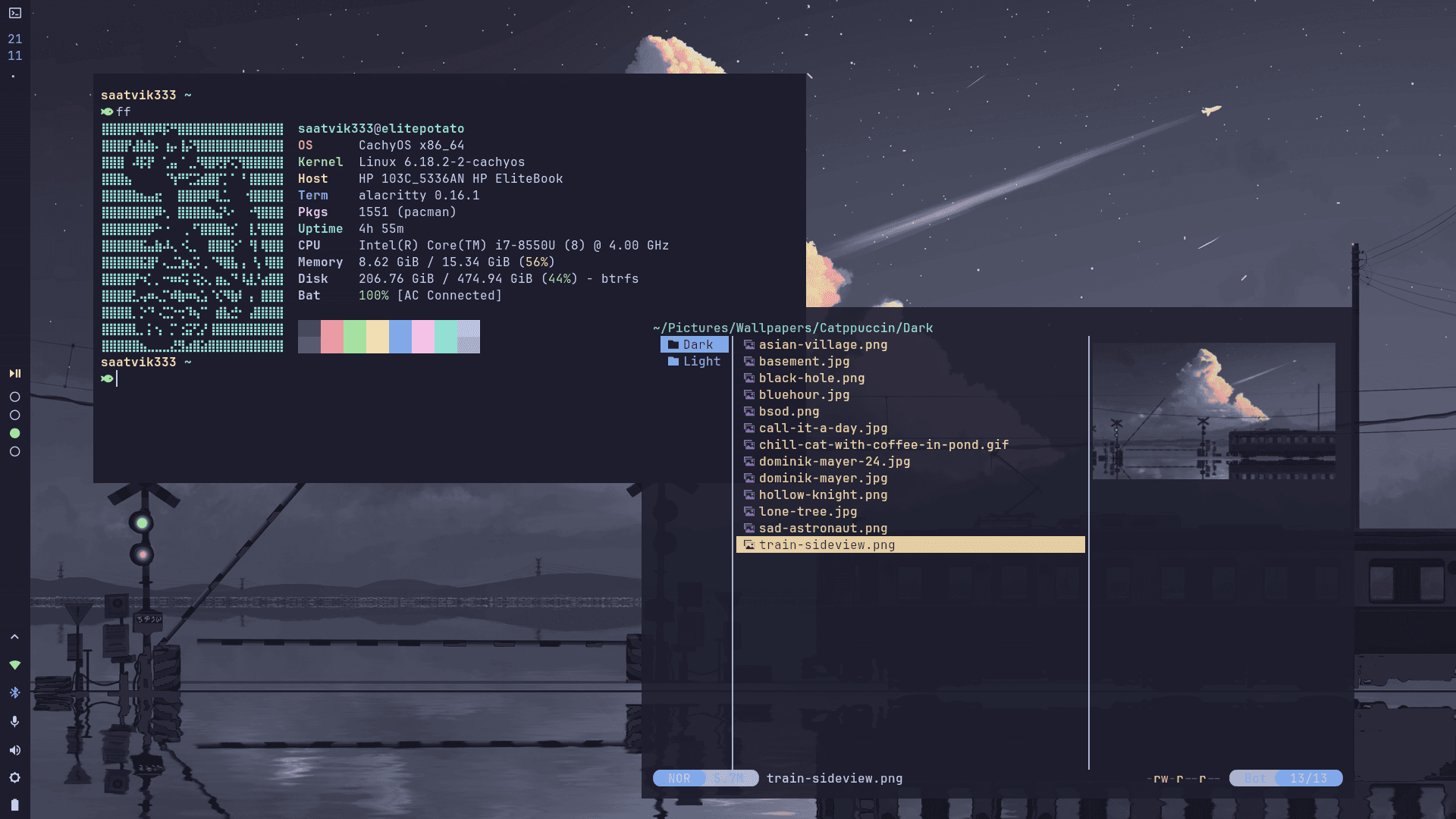This screenshot has width=1456, height=819.
Task: Click the train-sideview.png preview thumbnail
Action: (x=1213, y=409)
